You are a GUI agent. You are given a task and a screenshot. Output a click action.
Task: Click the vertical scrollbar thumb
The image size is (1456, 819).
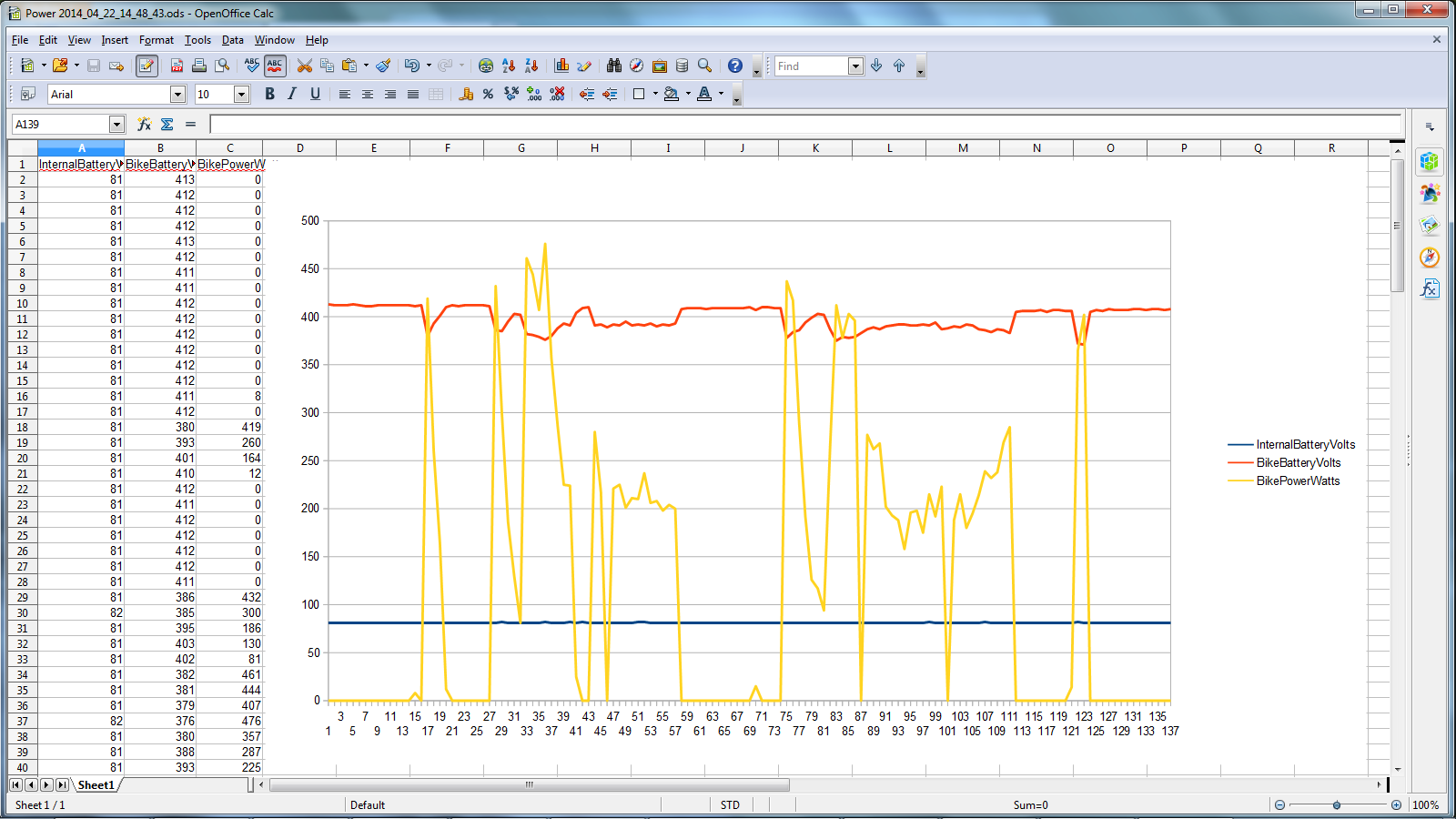[x=1398, y=226]
